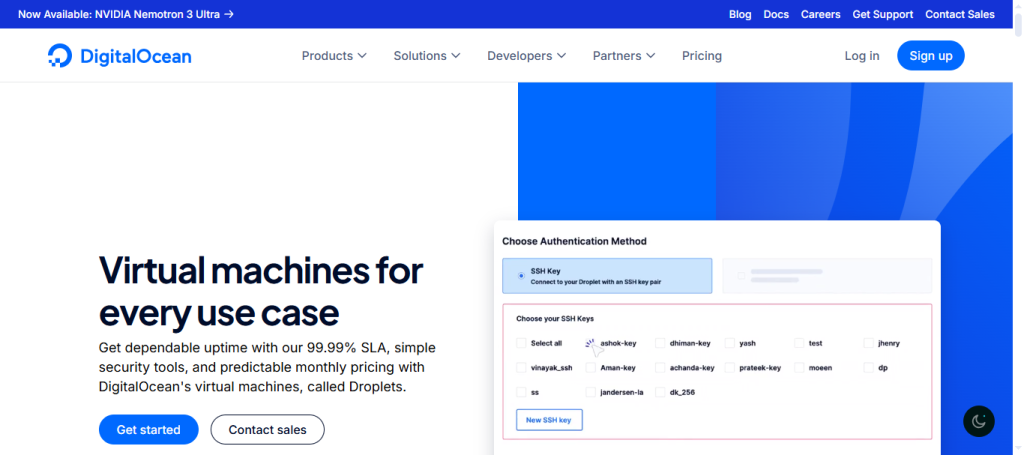Check the dhiman-key checkbox
1024x455 pixels.
660,343
